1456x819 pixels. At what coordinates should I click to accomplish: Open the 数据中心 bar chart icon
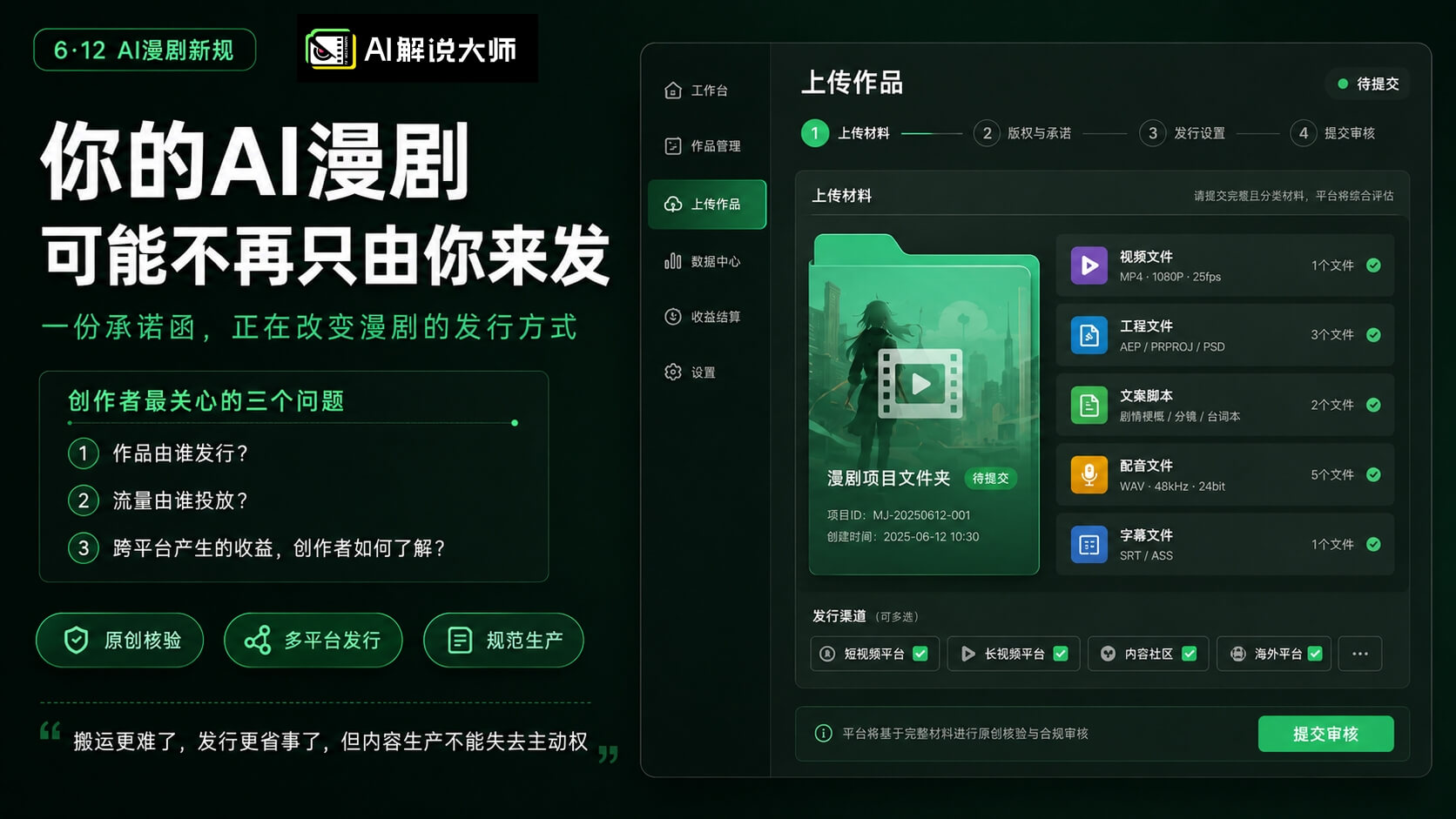click(x=672, y=261)
